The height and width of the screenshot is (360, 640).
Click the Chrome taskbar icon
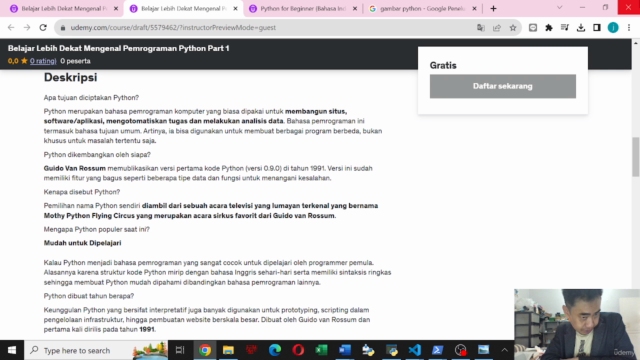[x=205, y=350]
